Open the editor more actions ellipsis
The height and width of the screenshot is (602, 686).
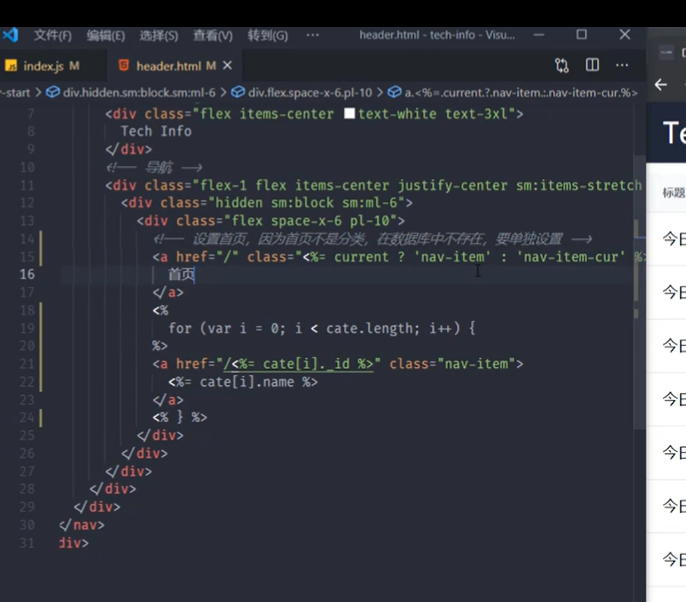(x=622, y=65)
